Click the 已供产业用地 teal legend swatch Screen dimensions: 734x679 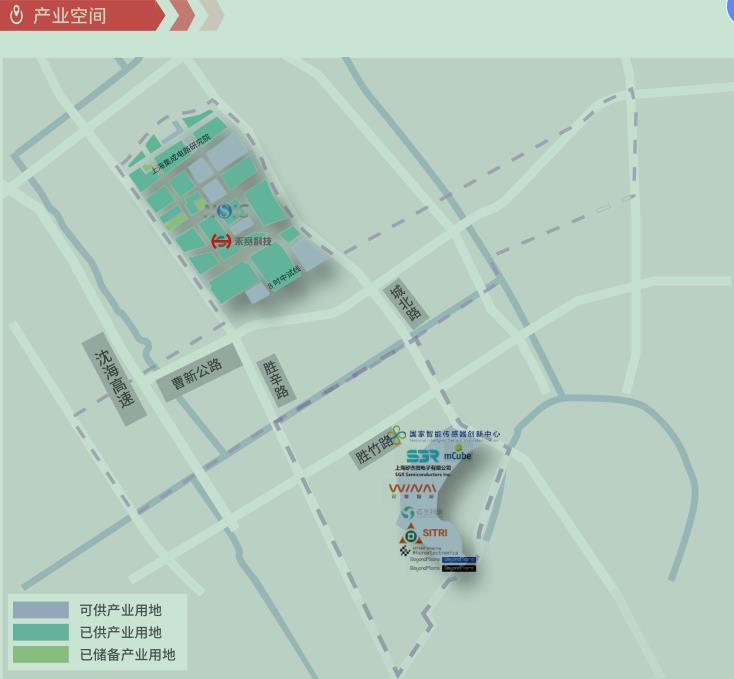coord(40,632)
